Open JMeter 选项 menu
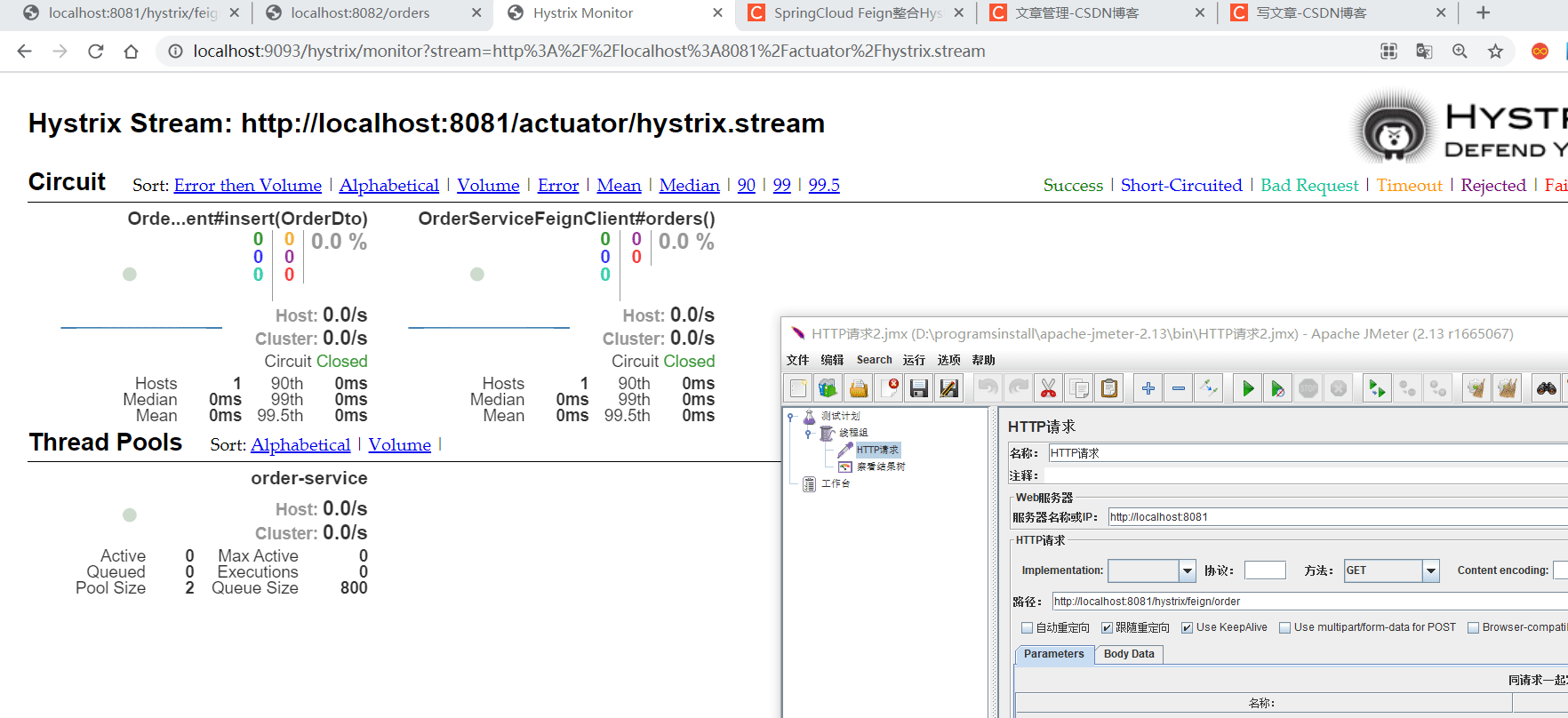 pos(948,360)
